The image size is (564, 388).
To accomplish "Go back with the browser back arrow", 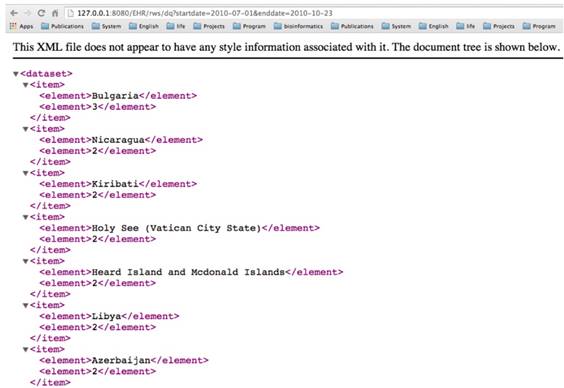I will [x=14, y=13].
